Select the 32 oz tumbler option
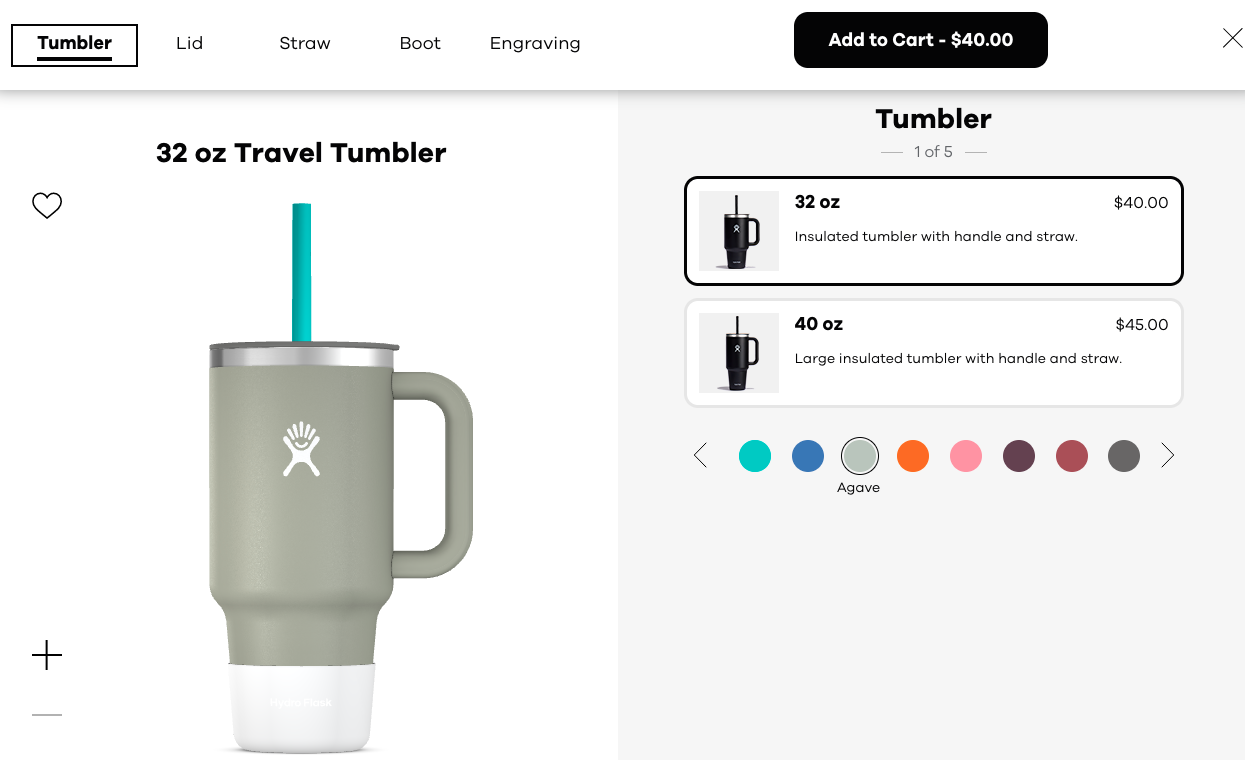The image size is (1245, 760). click(x=934, y=231)
